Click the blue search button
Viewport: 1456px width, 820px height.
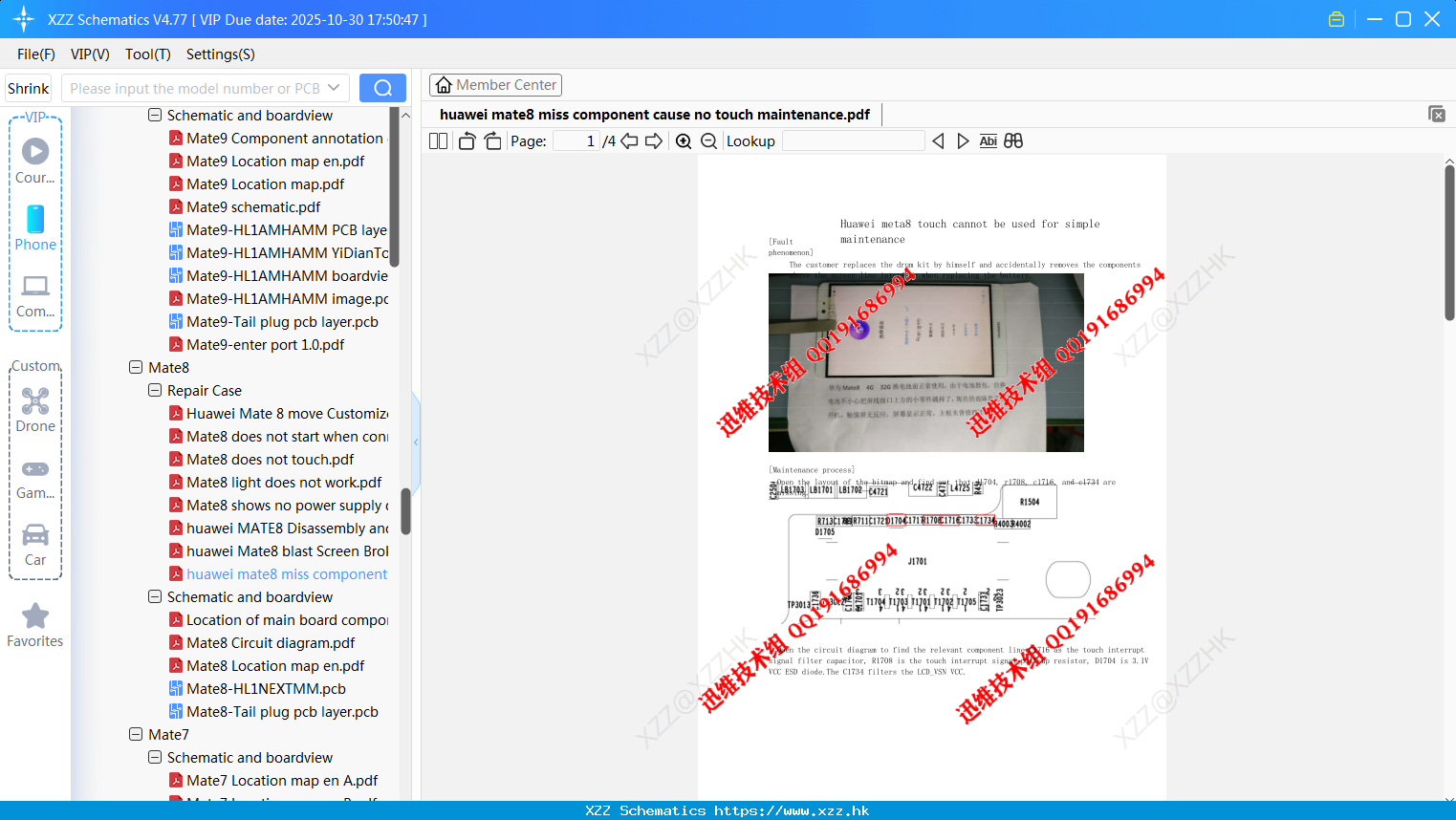click(382, 88)
